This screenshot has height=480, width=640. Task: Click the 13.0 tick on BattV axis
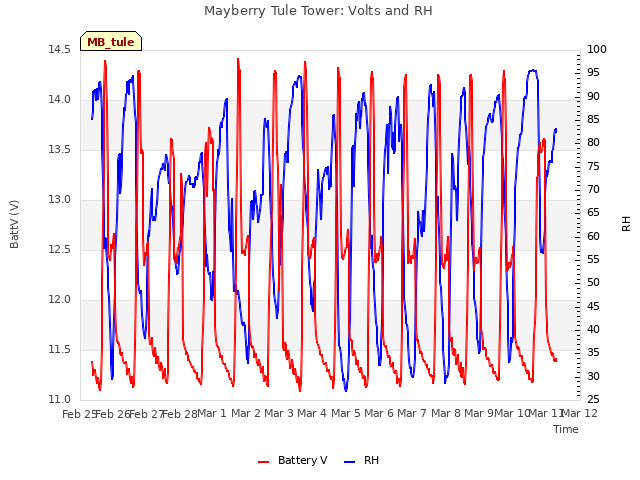(59, 200)
